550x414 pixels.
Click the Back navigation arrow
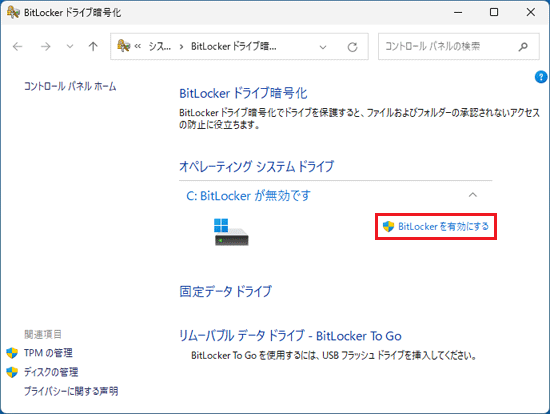click(x=17, y=46)
